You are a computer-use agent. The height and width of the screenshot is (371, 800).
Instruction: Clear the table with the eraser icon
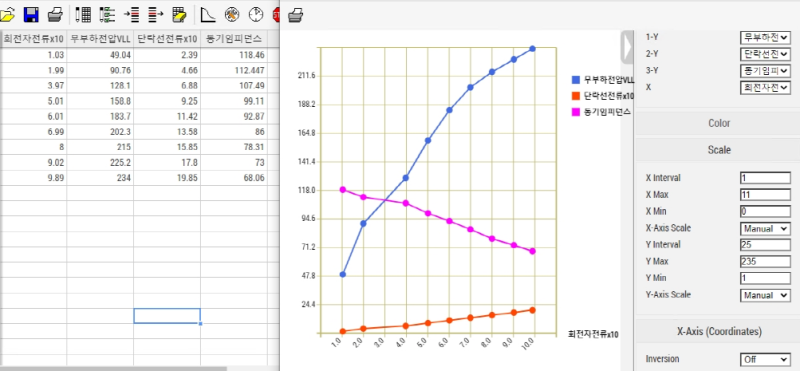(x=180, y=15)
